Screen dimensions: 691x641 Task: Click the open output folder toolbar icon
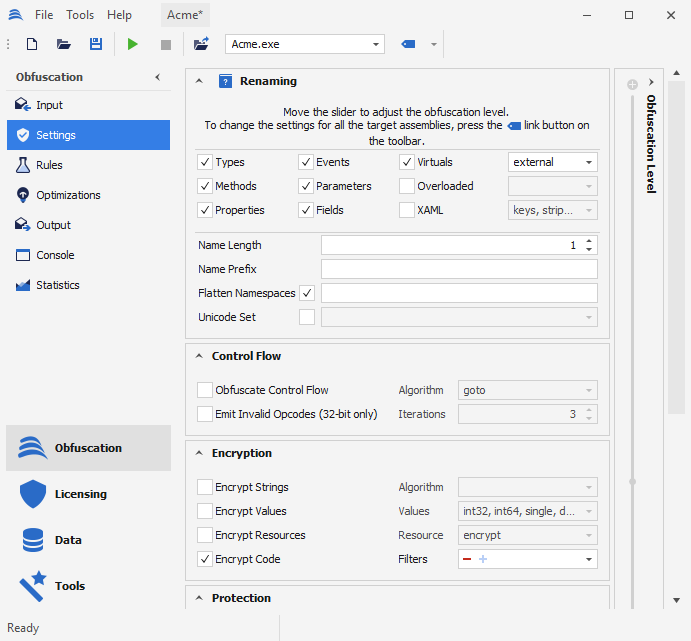pyautogui.click(x=201, y=44)
